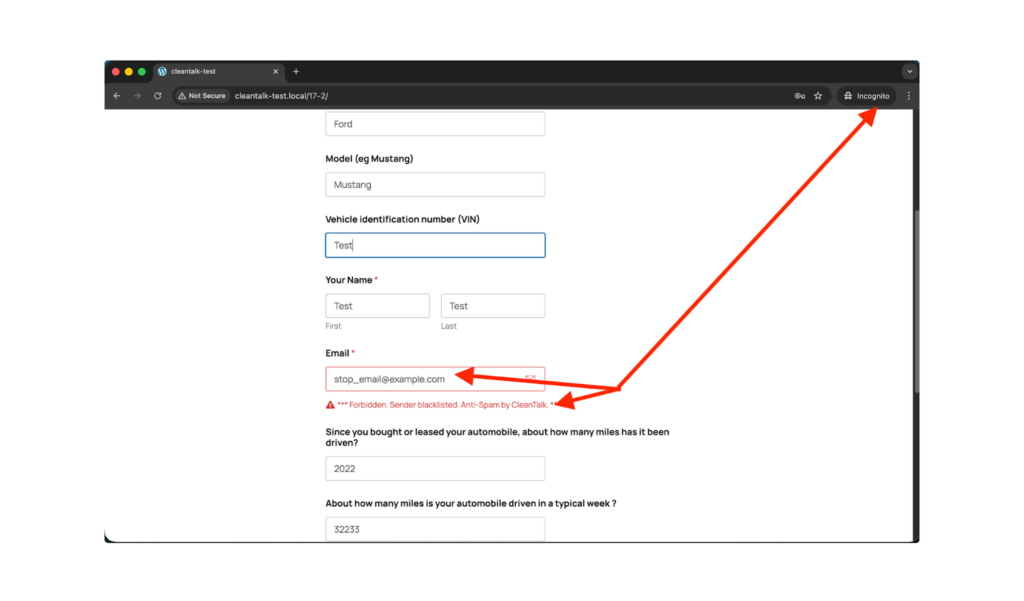Screen dimensions: 1024x601
Task: Focus the Model field containing Mustang
Action: (435, 185)
